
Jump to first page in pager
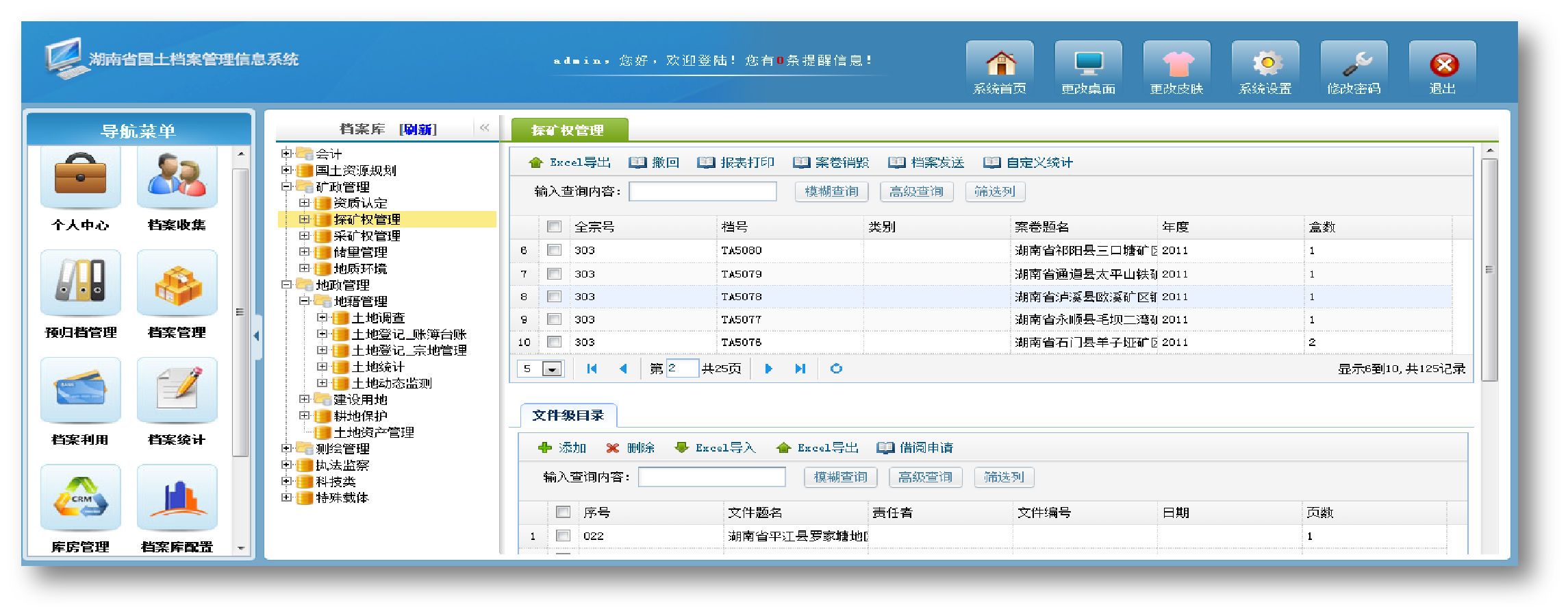[x=592, y=369]
